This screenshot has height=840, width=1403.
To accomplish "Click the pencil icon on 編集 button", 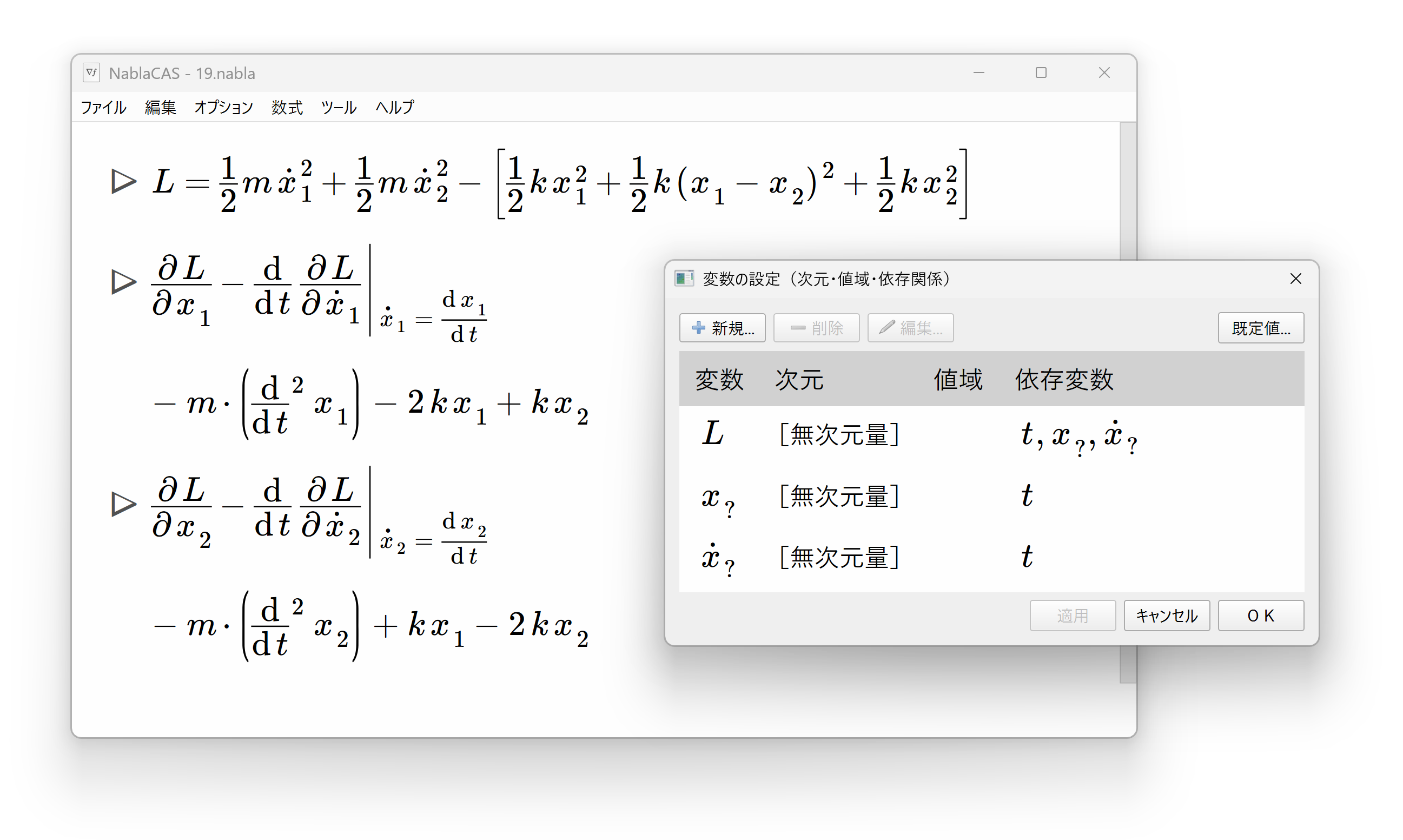I will 886,328.
